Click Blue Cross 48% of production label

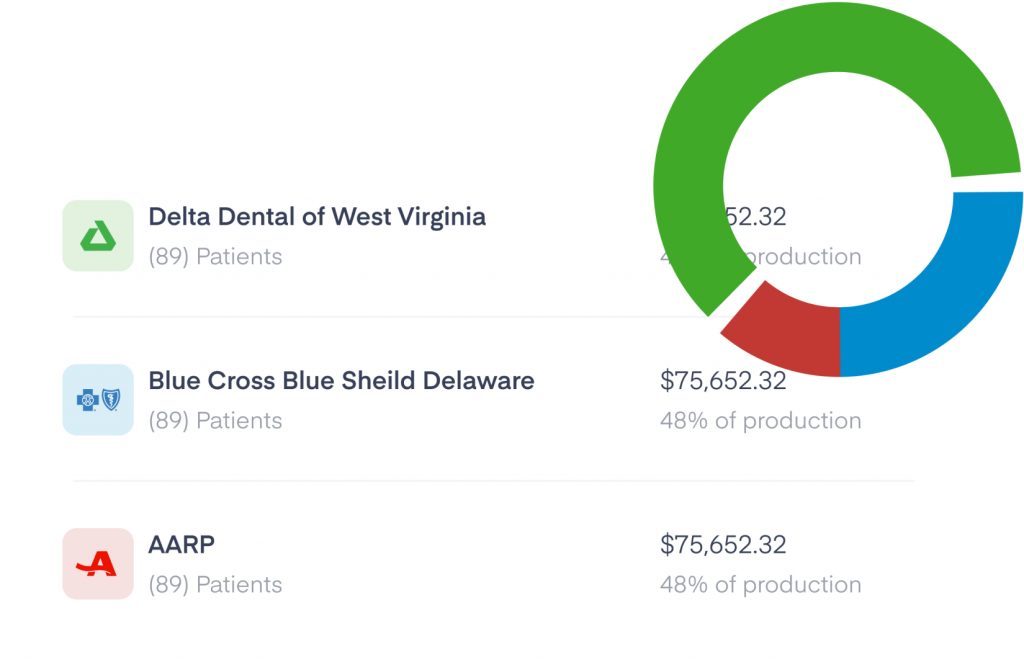click(761, 420)
